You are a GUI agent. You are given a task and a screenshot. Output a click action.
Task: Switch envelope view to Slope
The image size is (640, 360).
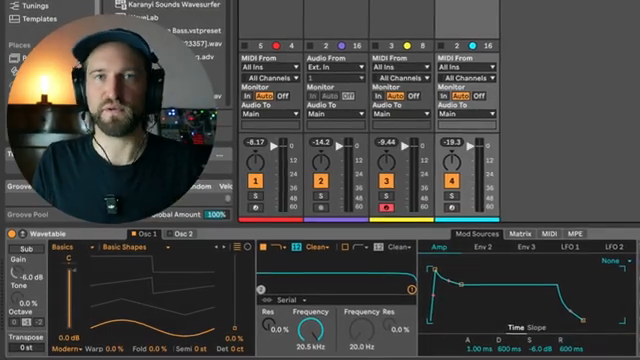pos(536,328)
